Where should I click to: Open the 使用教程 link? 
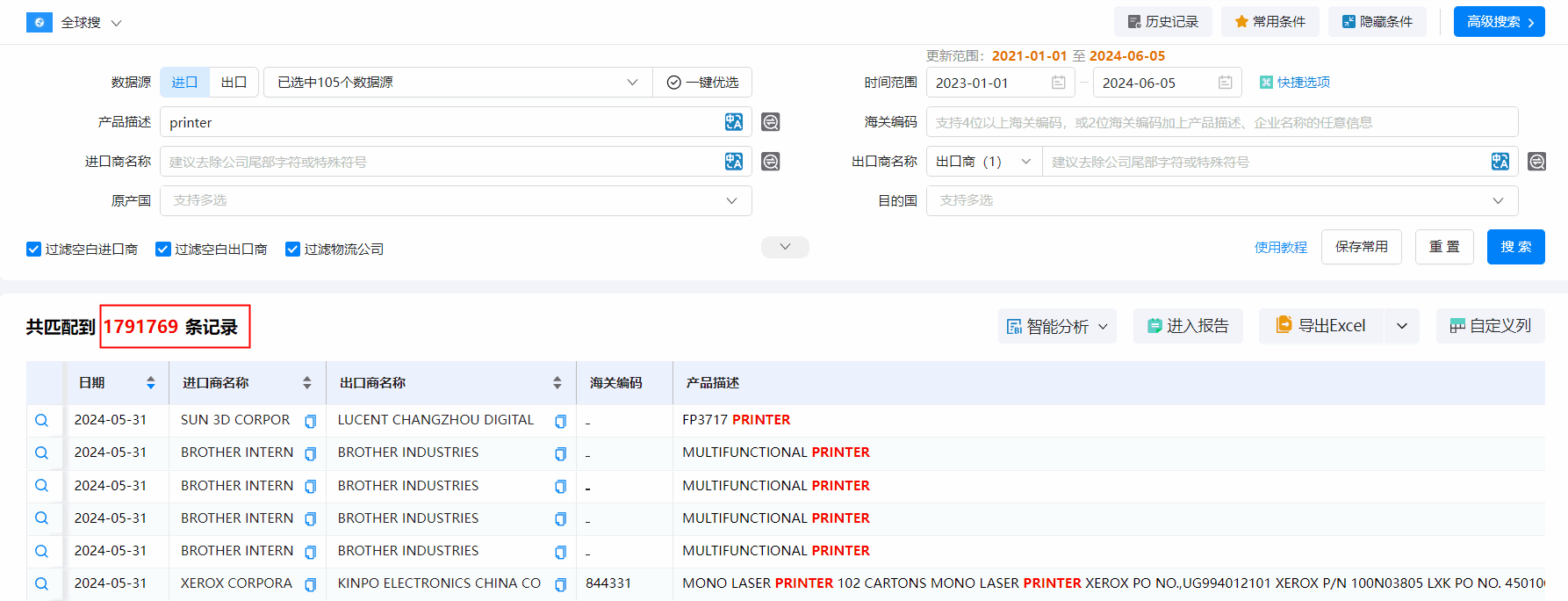pyautogui.click(x=1280, y=248)
